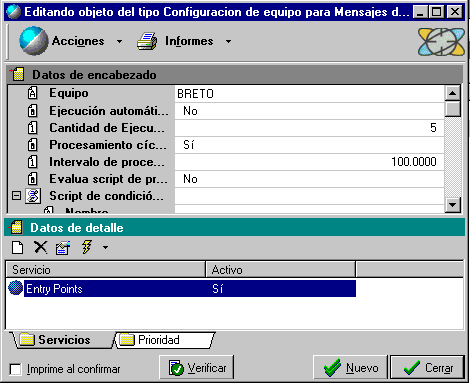Maximize the Editando objeto window
The width and height of the screenshot is (470, 383).
coord(436,12)
